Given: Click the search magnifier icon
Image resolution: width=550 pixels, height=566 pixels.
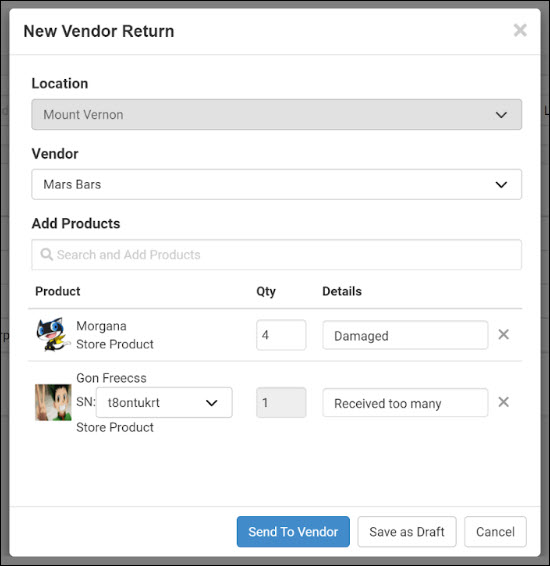Looking at the screenshot, I should (x=47, y=254).
